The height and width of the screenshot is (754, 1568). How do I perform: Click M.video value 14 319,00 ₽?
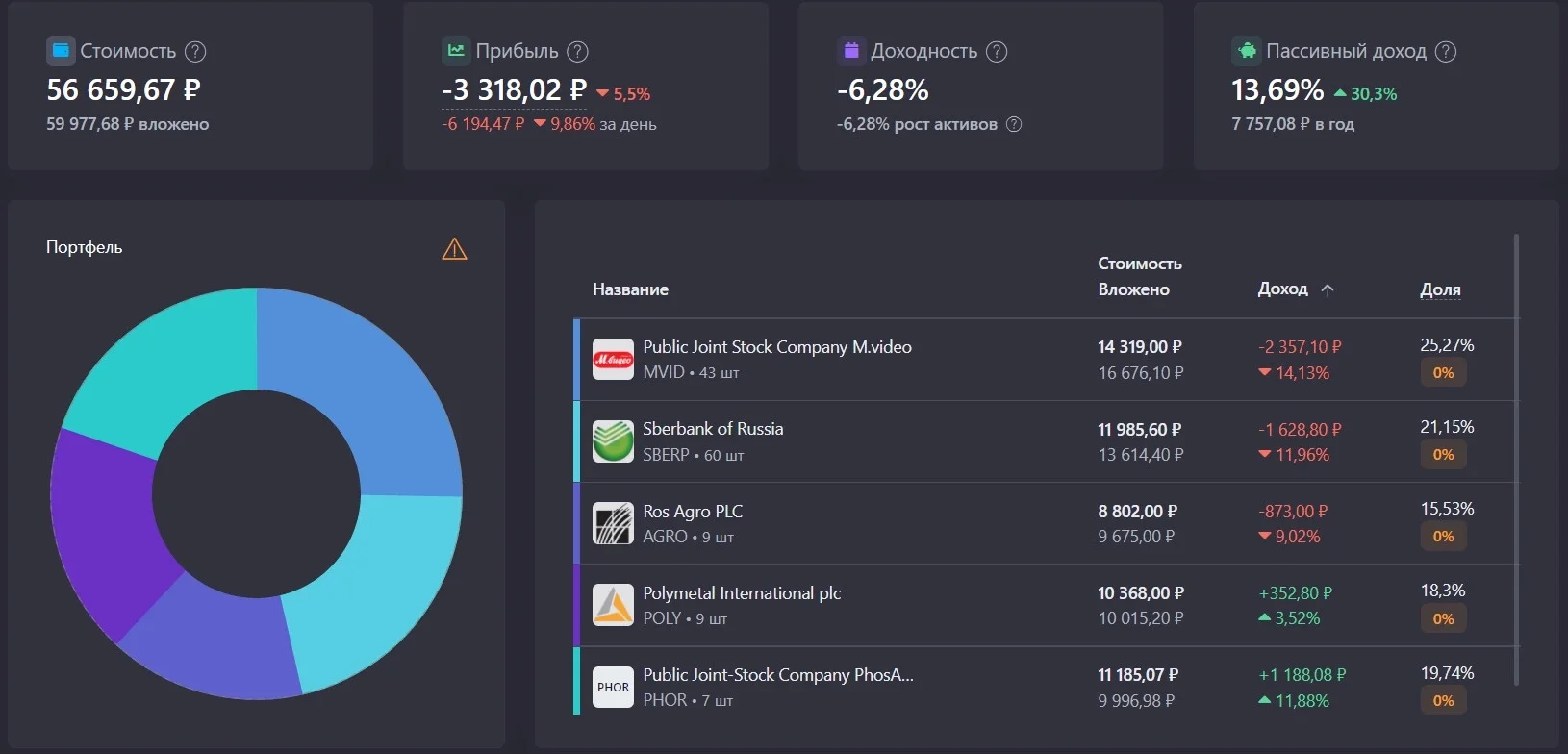(1140, 347)
